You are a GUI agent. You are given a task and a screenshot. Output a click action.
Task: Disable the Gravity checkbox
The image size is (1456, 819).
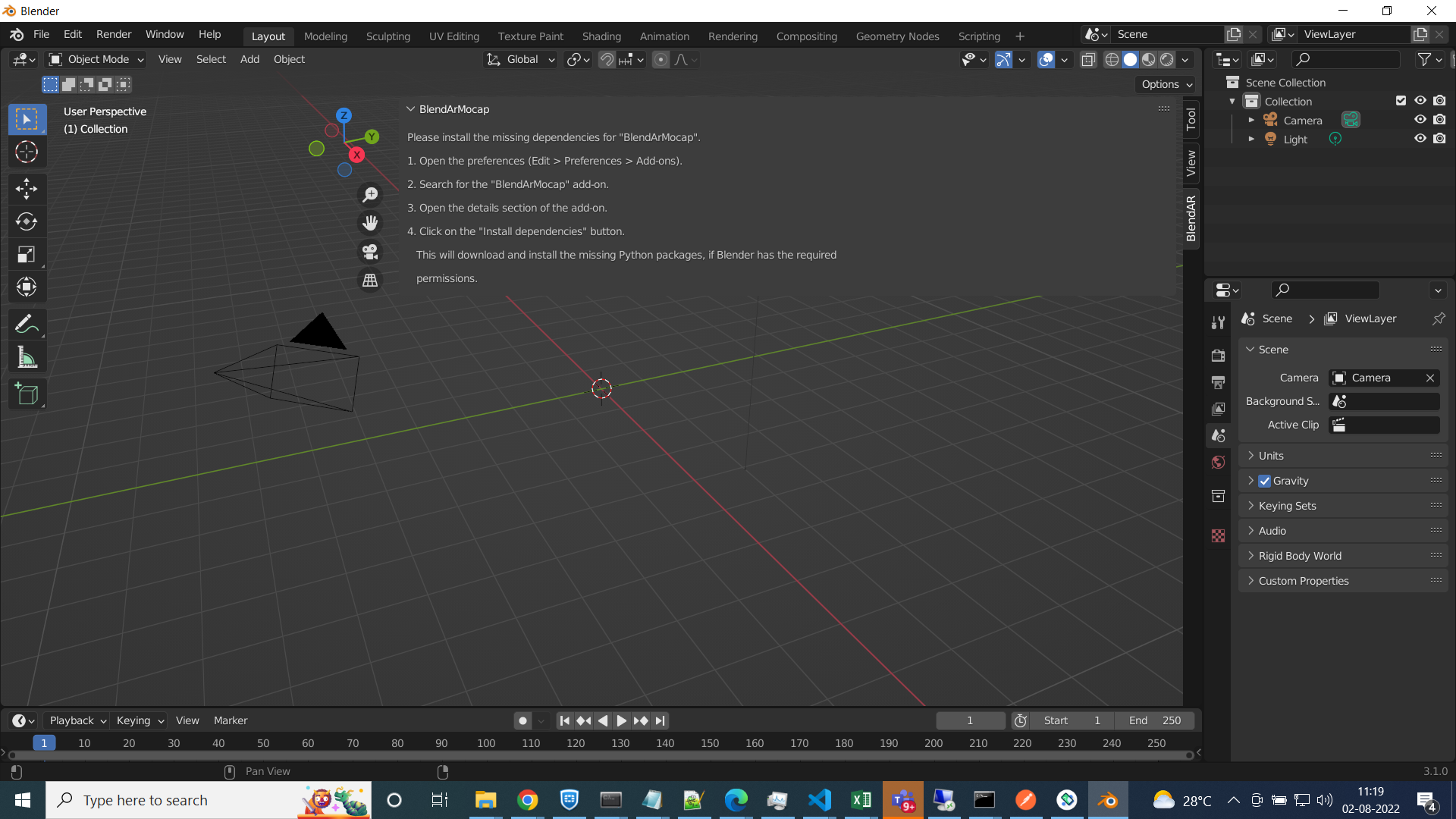pyautogui.click(x=1264, y=481)
